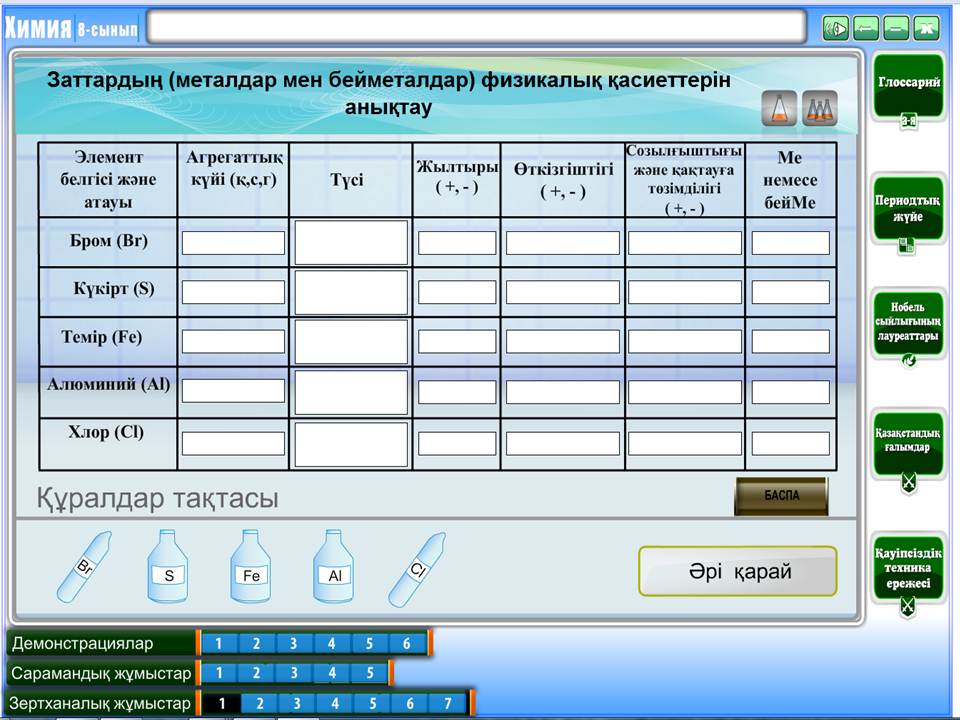The width and height of the screenshot is (960, 720).
Task: Click the БАСПА print button
Action: coord(781,496)
